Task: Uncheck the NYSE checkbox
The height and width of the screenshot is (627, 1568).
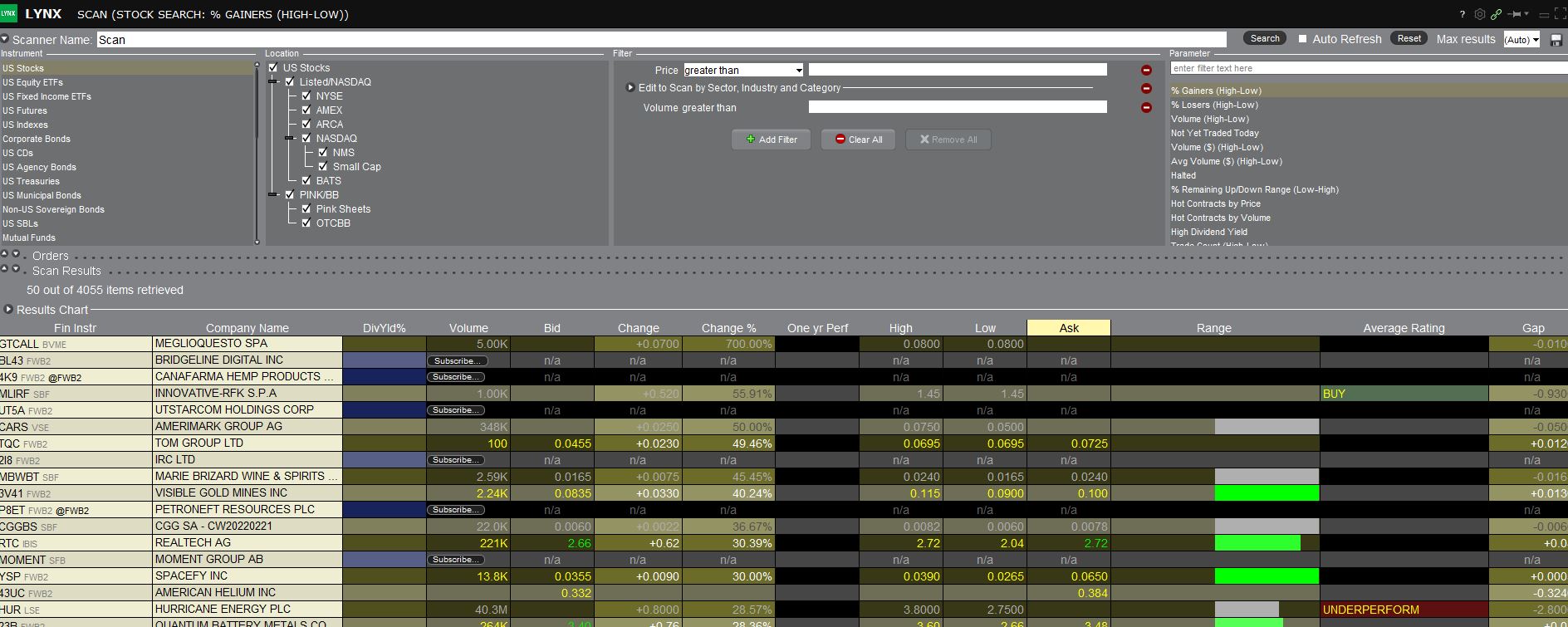Action: tap(306, 96)
